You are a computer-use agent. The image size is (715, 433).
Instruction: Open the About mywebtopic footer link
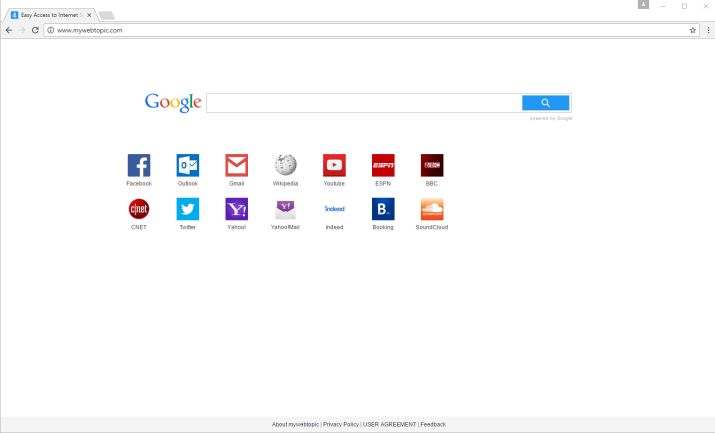295,424
